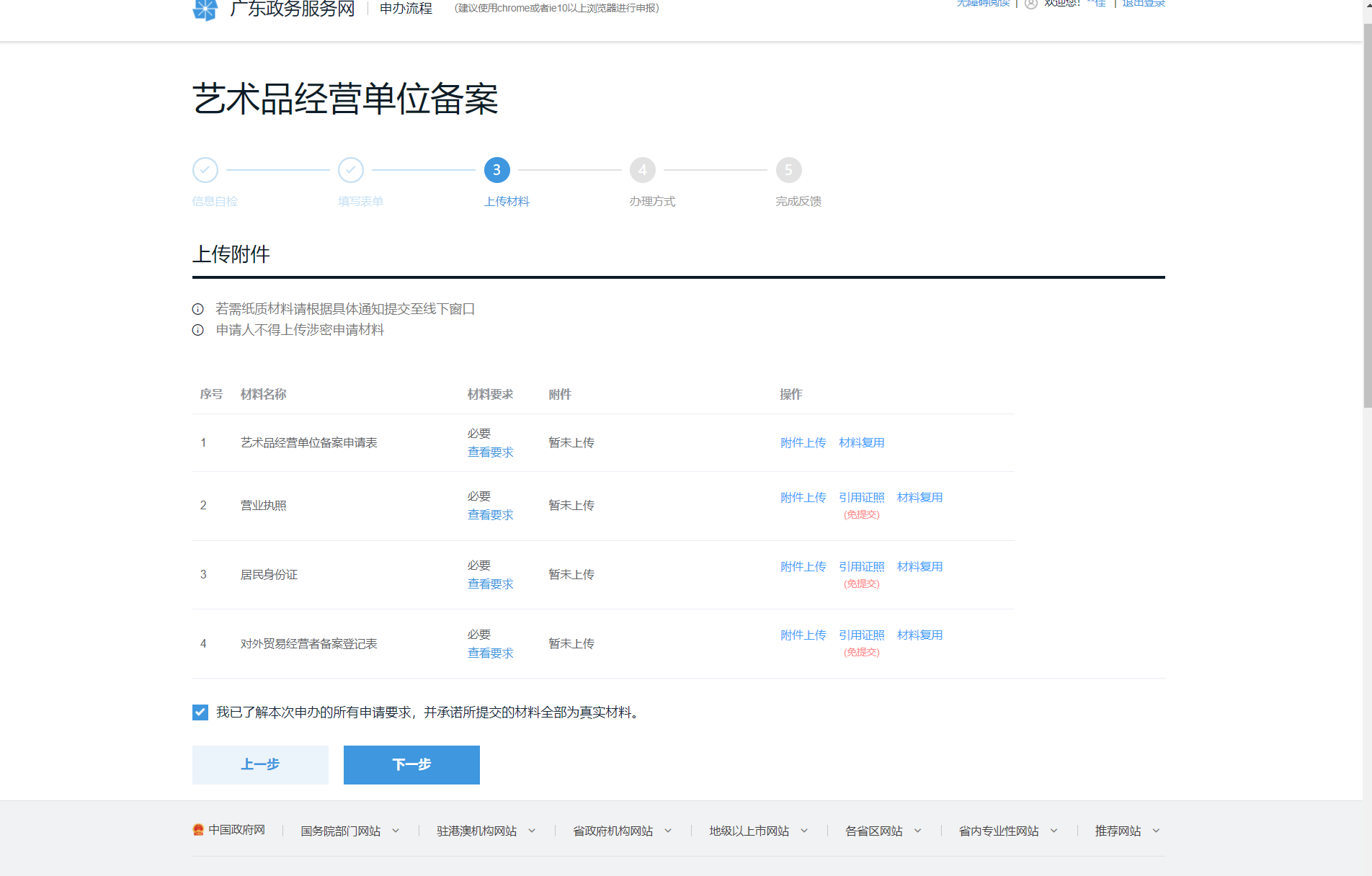Image resolution: width=1372 pixels, height=876 pixels.
Task: Click the 上一步 button
Action: coord(260,764)
